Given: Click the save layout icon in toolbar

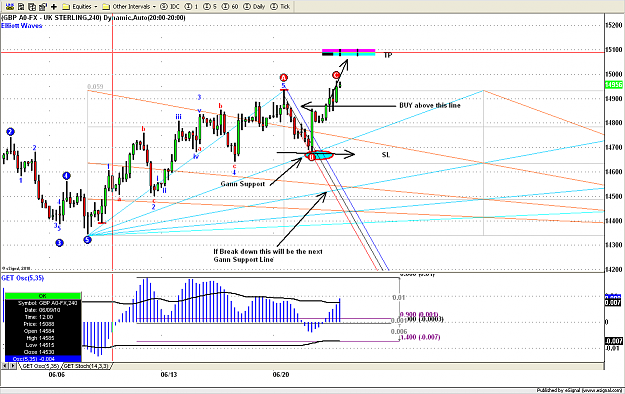Looking at the screenshot, I should (31, 6).
